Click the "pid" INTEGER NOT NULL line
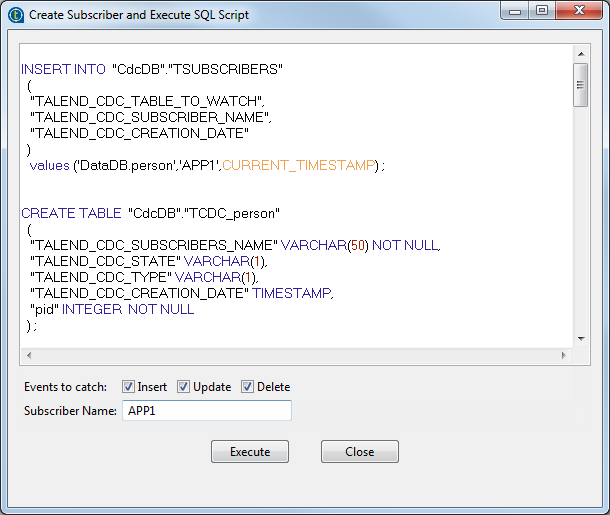610x515 pixels. (112, 309)
